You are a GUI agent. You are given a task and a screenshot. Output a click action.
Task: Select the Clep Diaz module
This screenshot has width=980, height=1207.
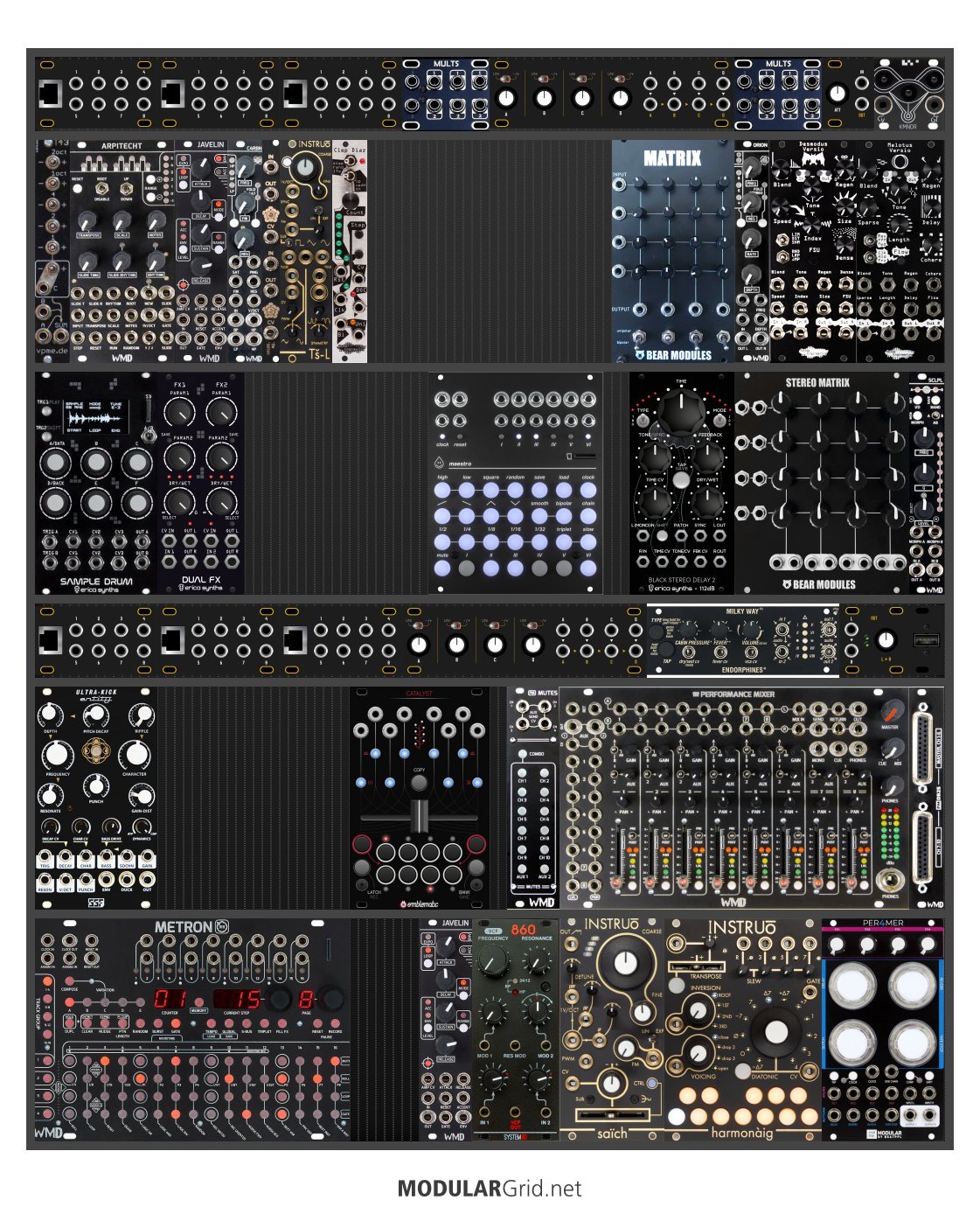coord(350,251)
